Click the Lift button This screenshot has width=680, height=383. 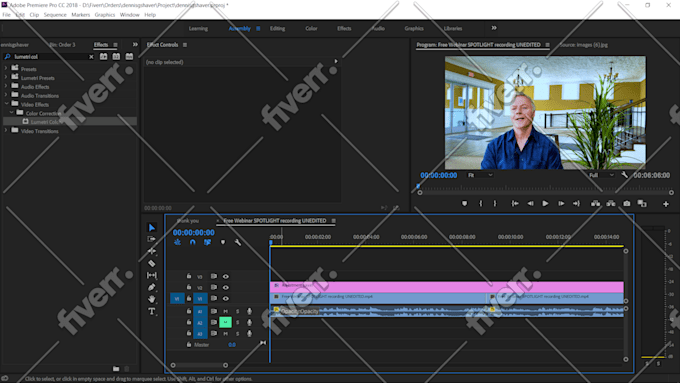tap(595, 203)
